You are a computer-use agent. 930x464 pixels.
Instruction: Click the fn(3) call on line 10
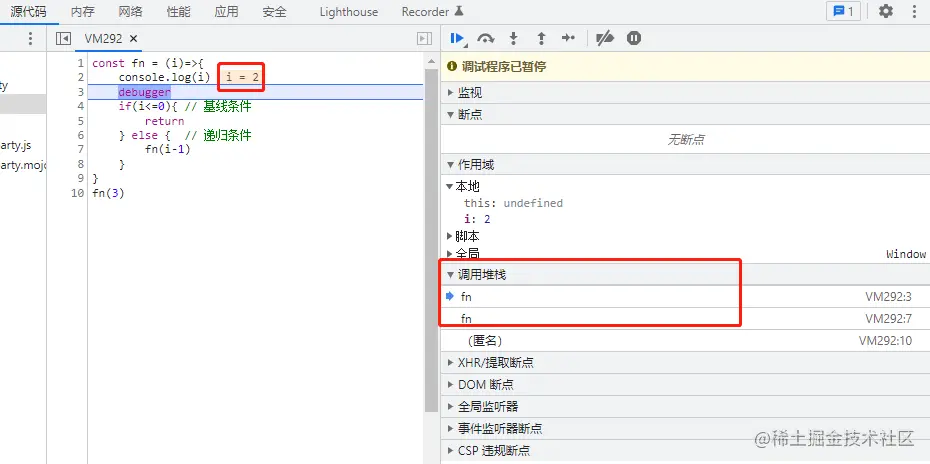click(109, 193)
